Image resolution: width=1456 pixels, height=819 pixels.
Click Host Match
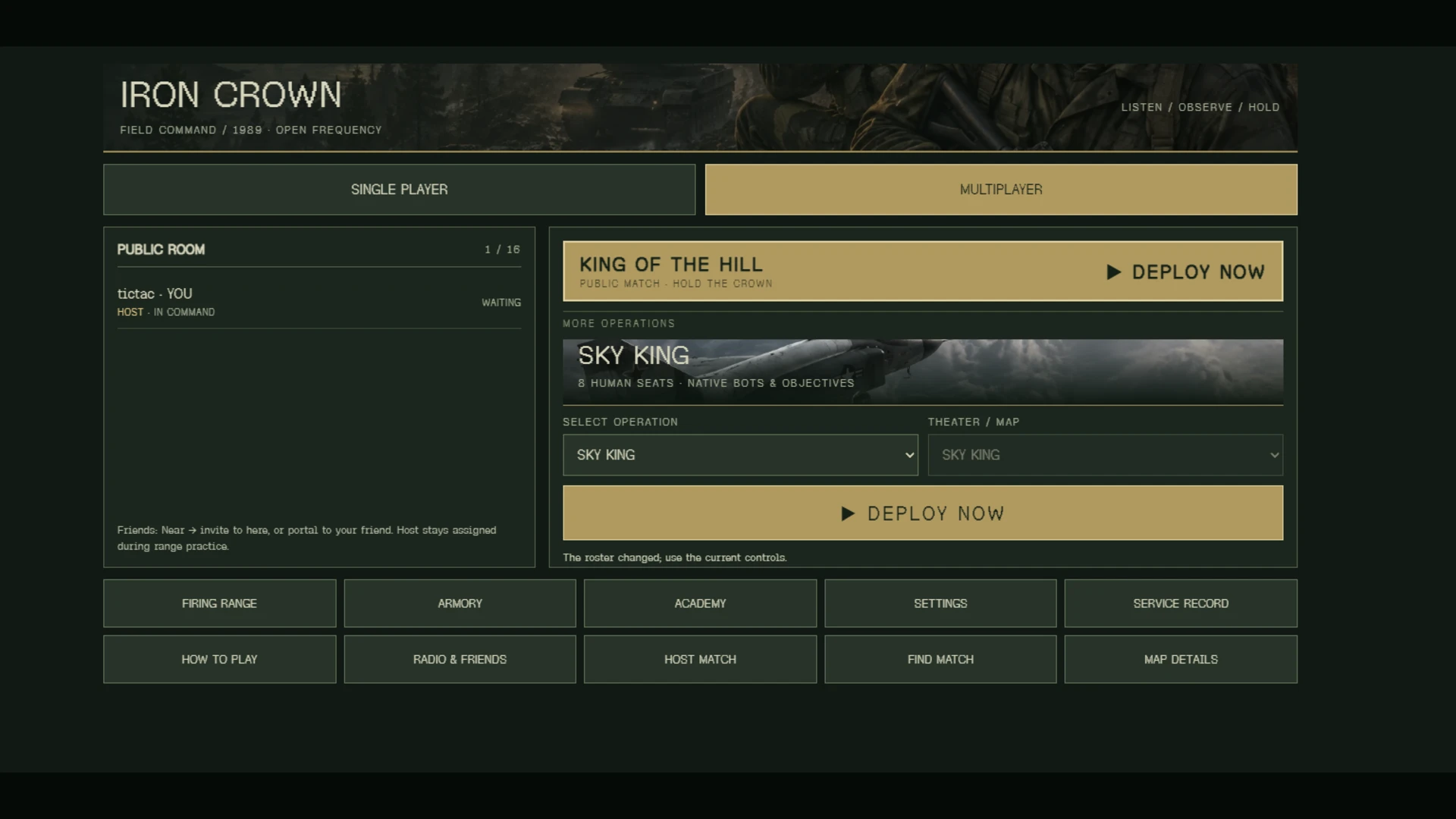pos(700,660)
